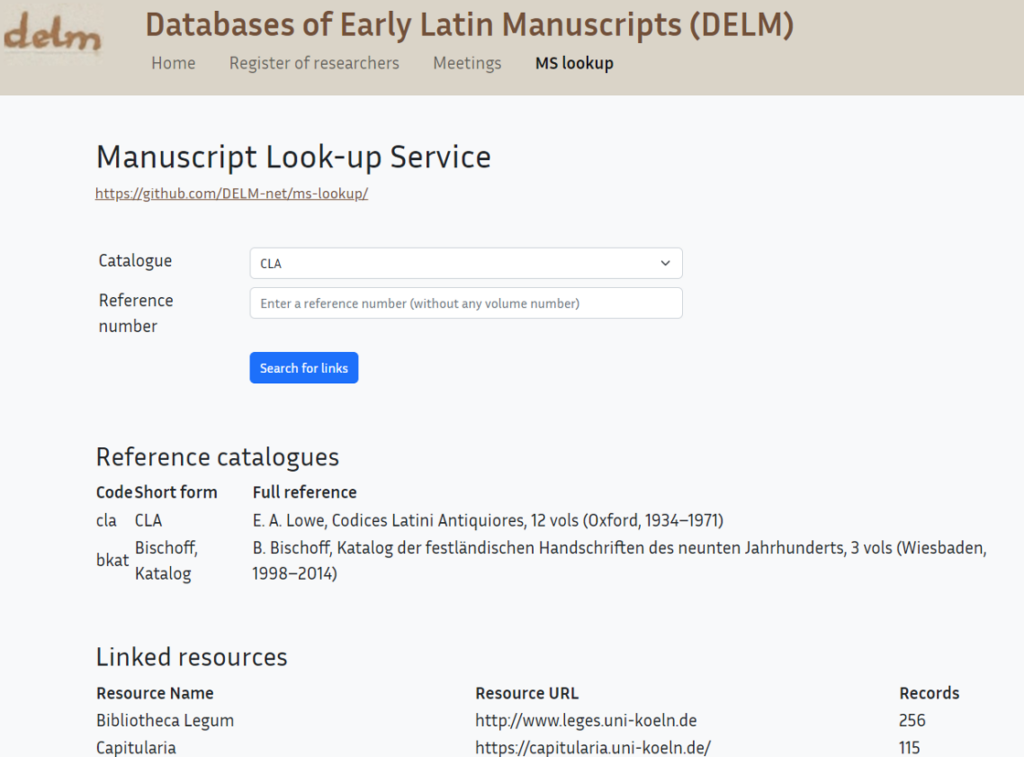
Task: Select the cla catalogue code entry
Action: click(x=106, y=520)
